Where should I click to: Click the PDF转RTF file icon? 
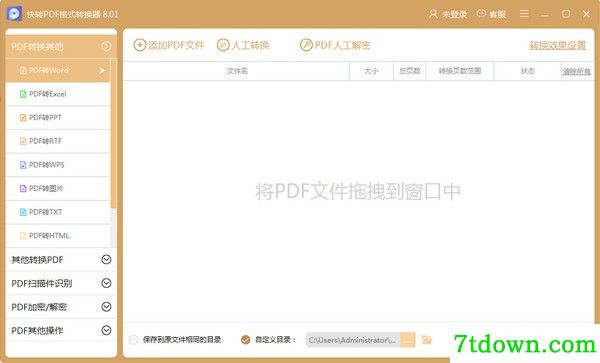23,142
